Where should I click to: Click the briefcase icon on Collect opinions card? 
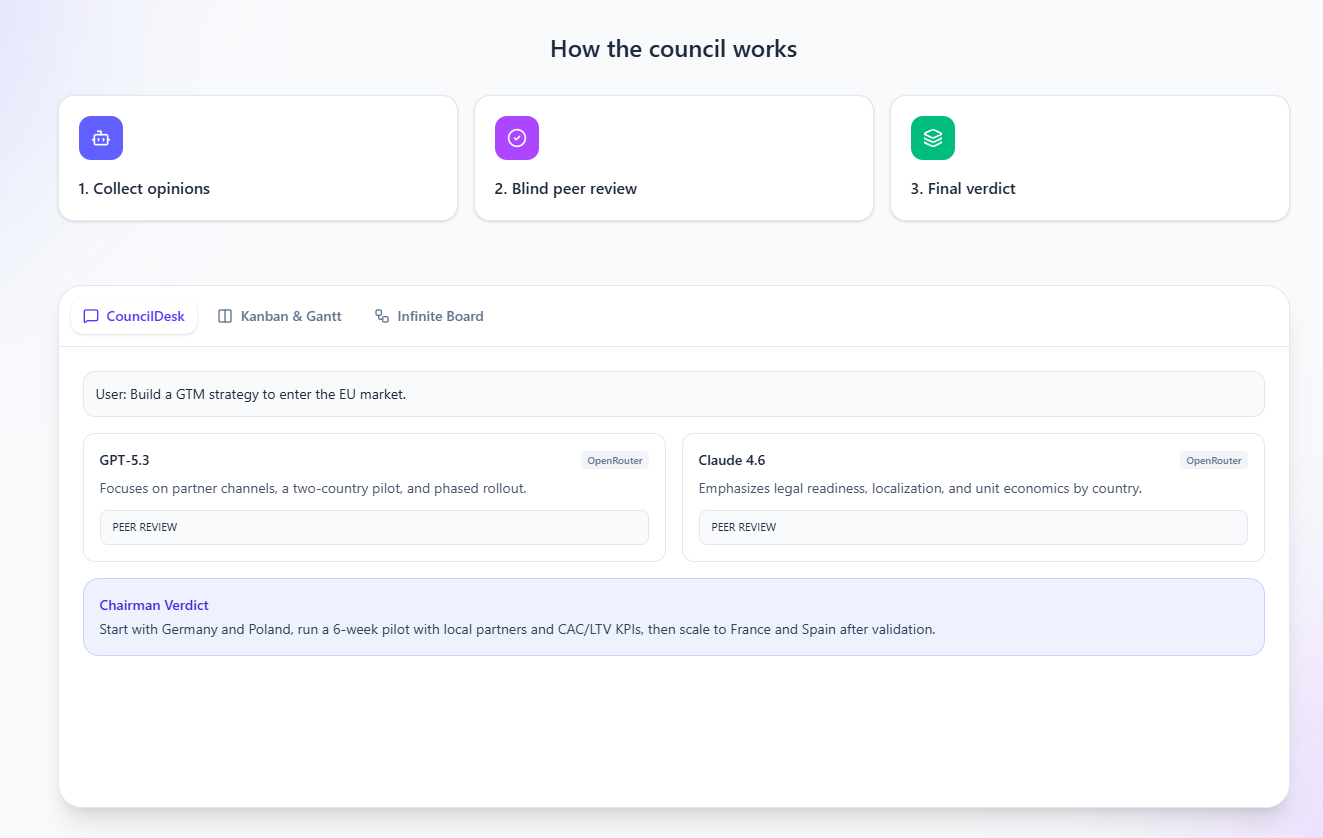tap(100, 138)
